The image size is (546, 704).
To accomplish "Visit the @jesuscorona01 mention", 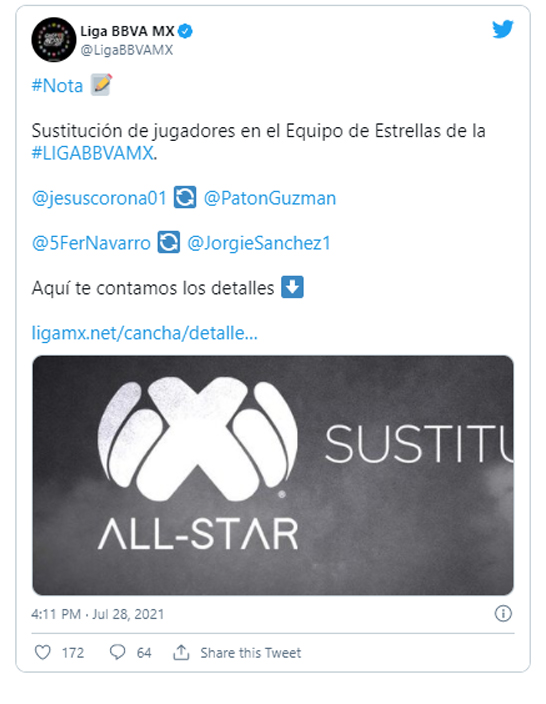I will [99, 198].
